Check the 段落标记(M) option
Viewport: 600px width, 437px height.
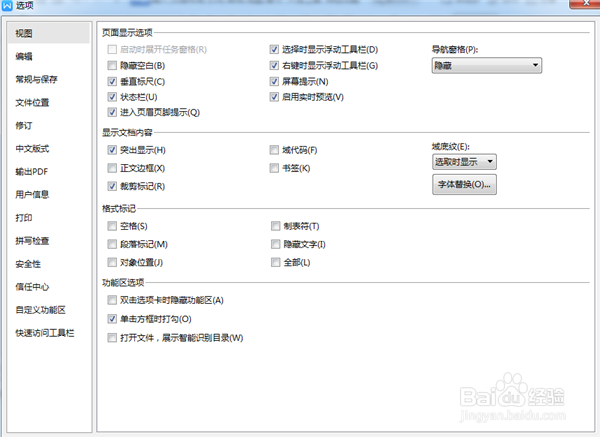(112, 244)
